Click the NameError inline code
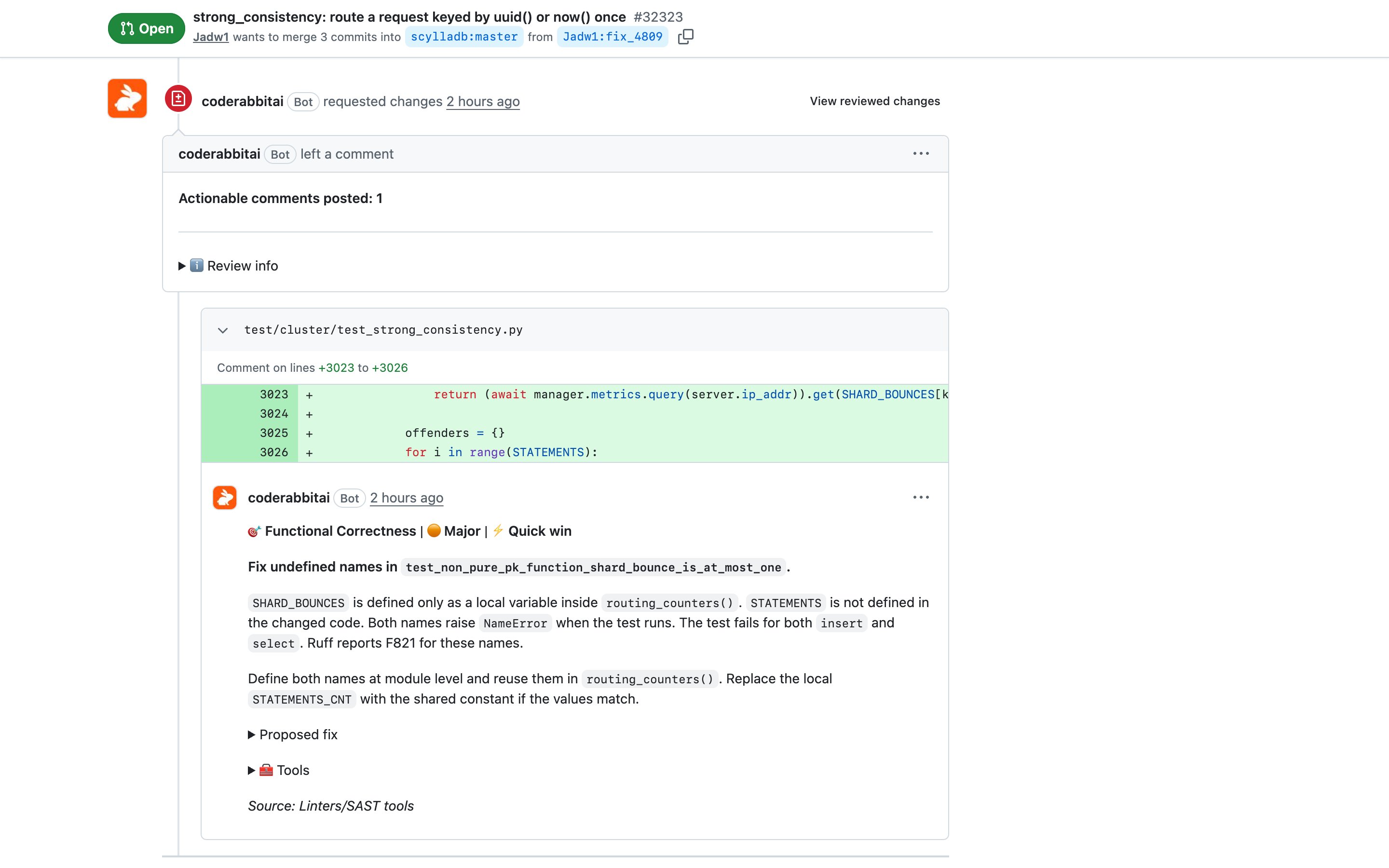Image resolution: width=1389 pixels, height=868 pixels. [515, 624]
